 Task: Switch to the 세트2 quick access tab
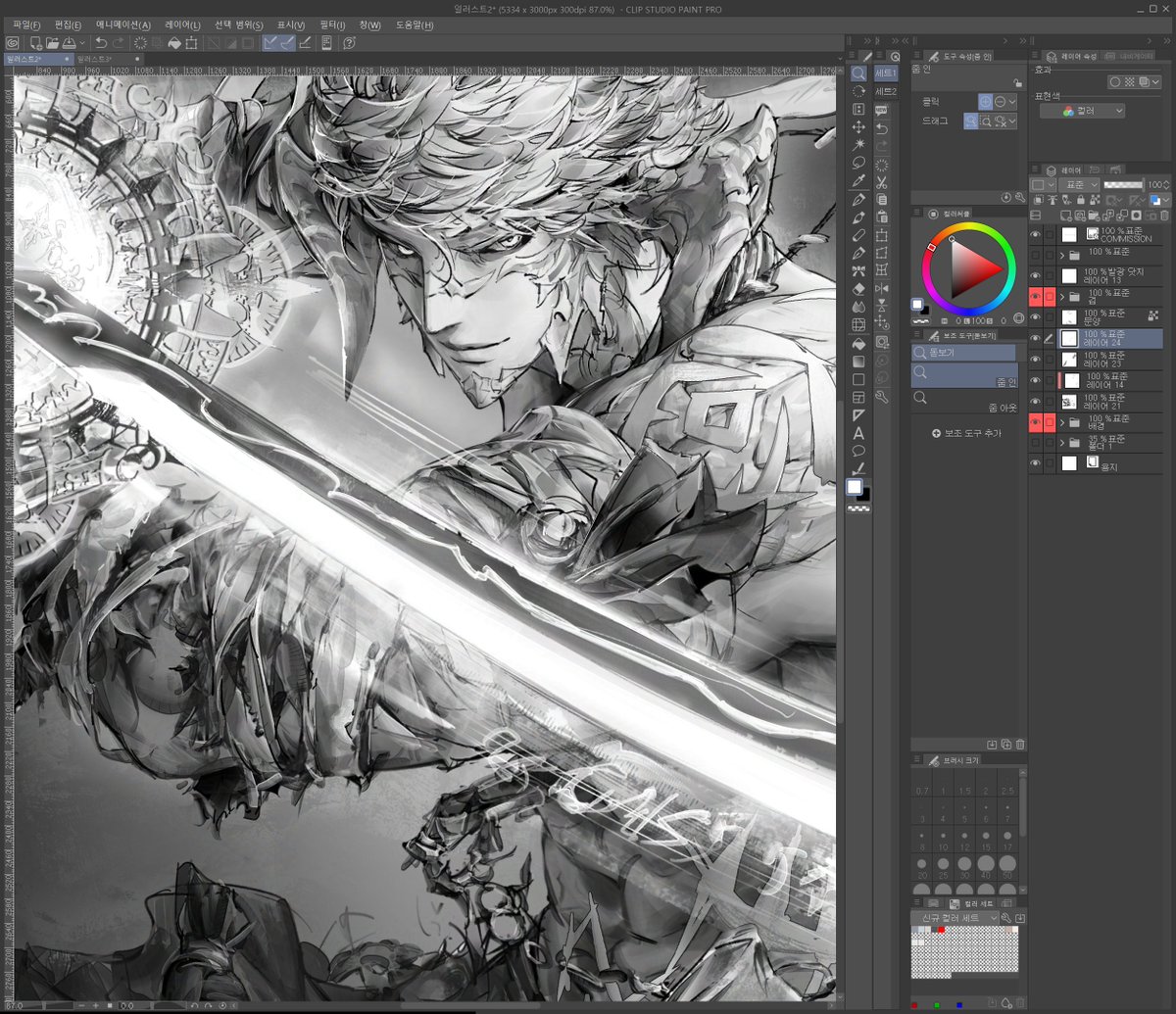(886, 91)
